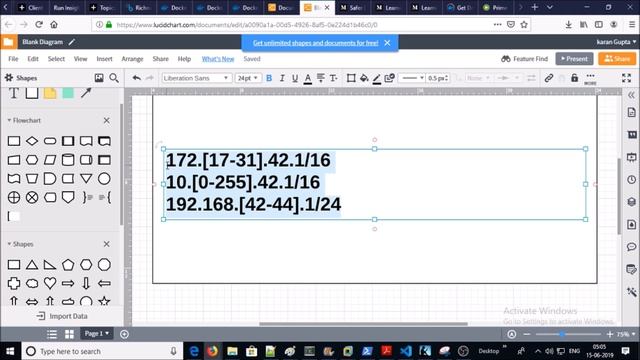Close the Shapes shape library
Image resolution: width=640 pixels, height=360 pixels.
107,244
